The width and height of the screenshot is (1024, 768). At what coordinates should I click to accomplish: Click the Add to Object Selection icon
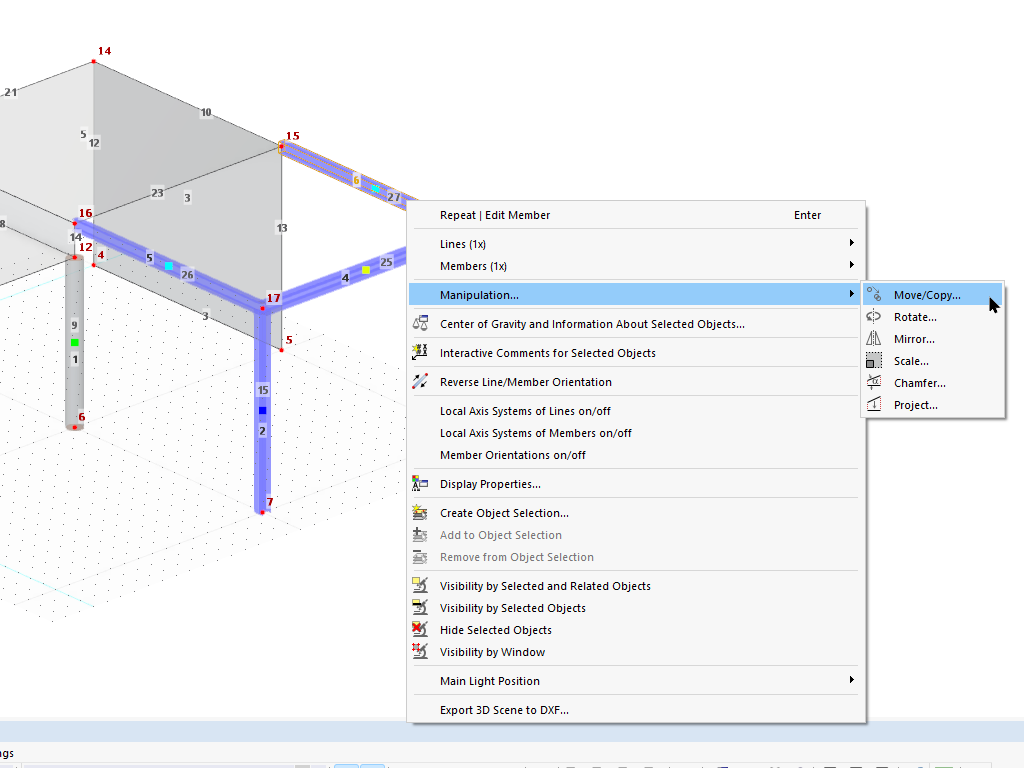point(420,535)
